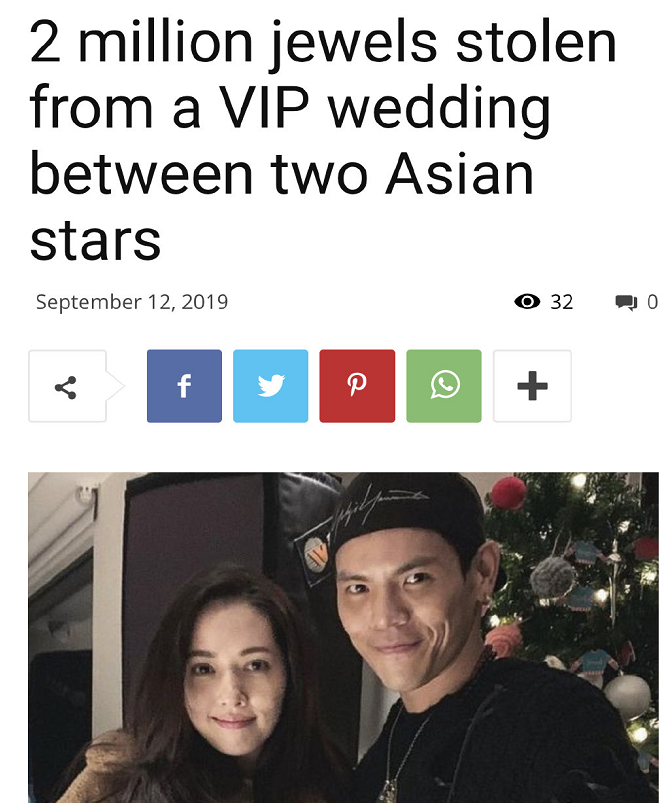Tweet this article via Twitter button
Viewport: 666px width, 803px height.
(270, 386)
